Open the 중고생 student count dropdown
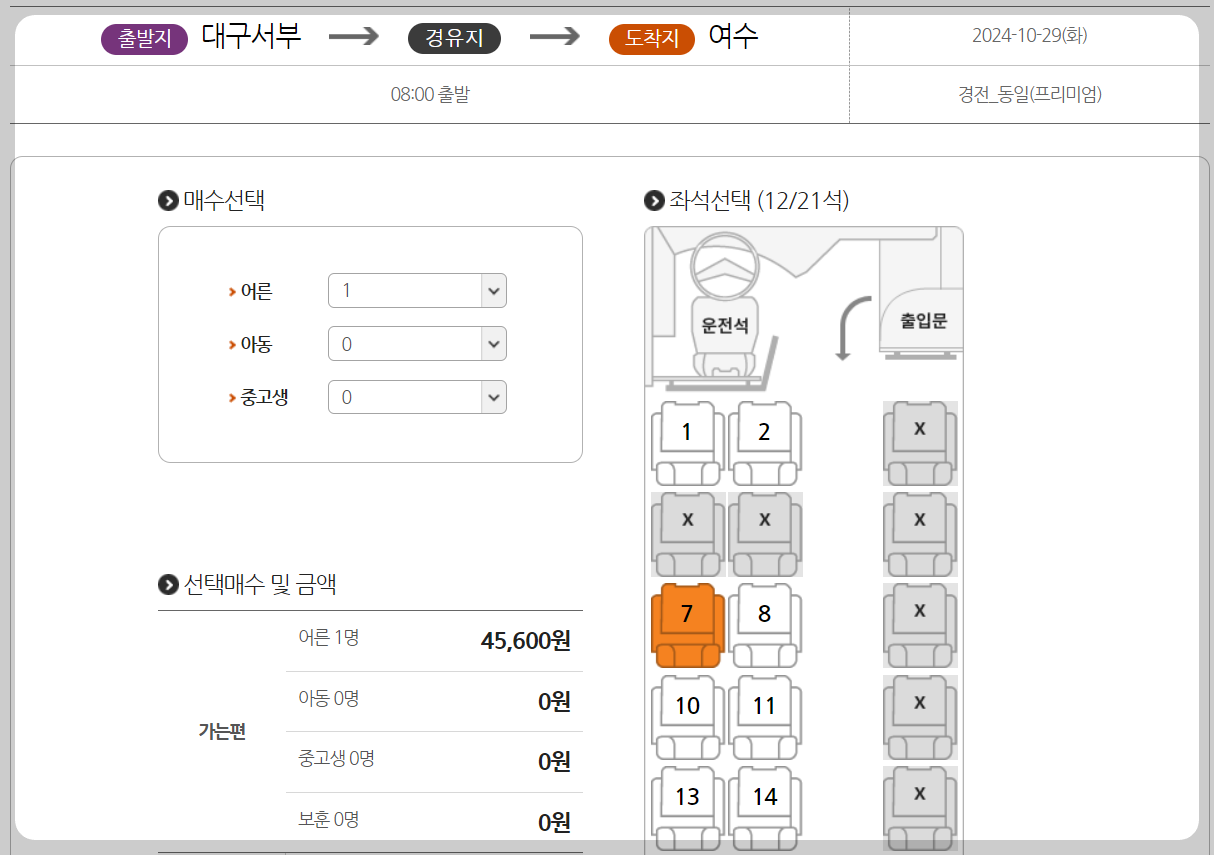Viewport: 1214px width, 855px height. click(x=417, y=396)
